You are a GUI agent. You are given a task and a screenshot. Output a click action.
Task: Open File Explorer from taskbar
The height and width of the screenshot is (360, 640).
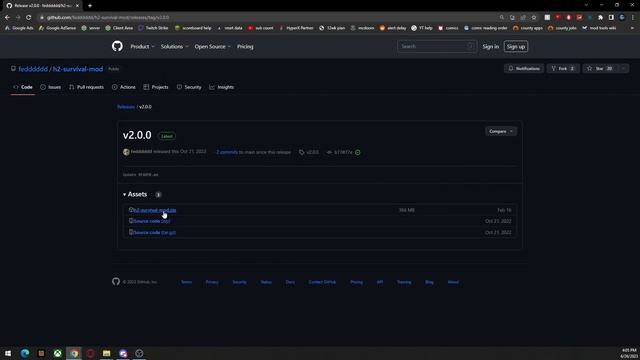[107, 353]
